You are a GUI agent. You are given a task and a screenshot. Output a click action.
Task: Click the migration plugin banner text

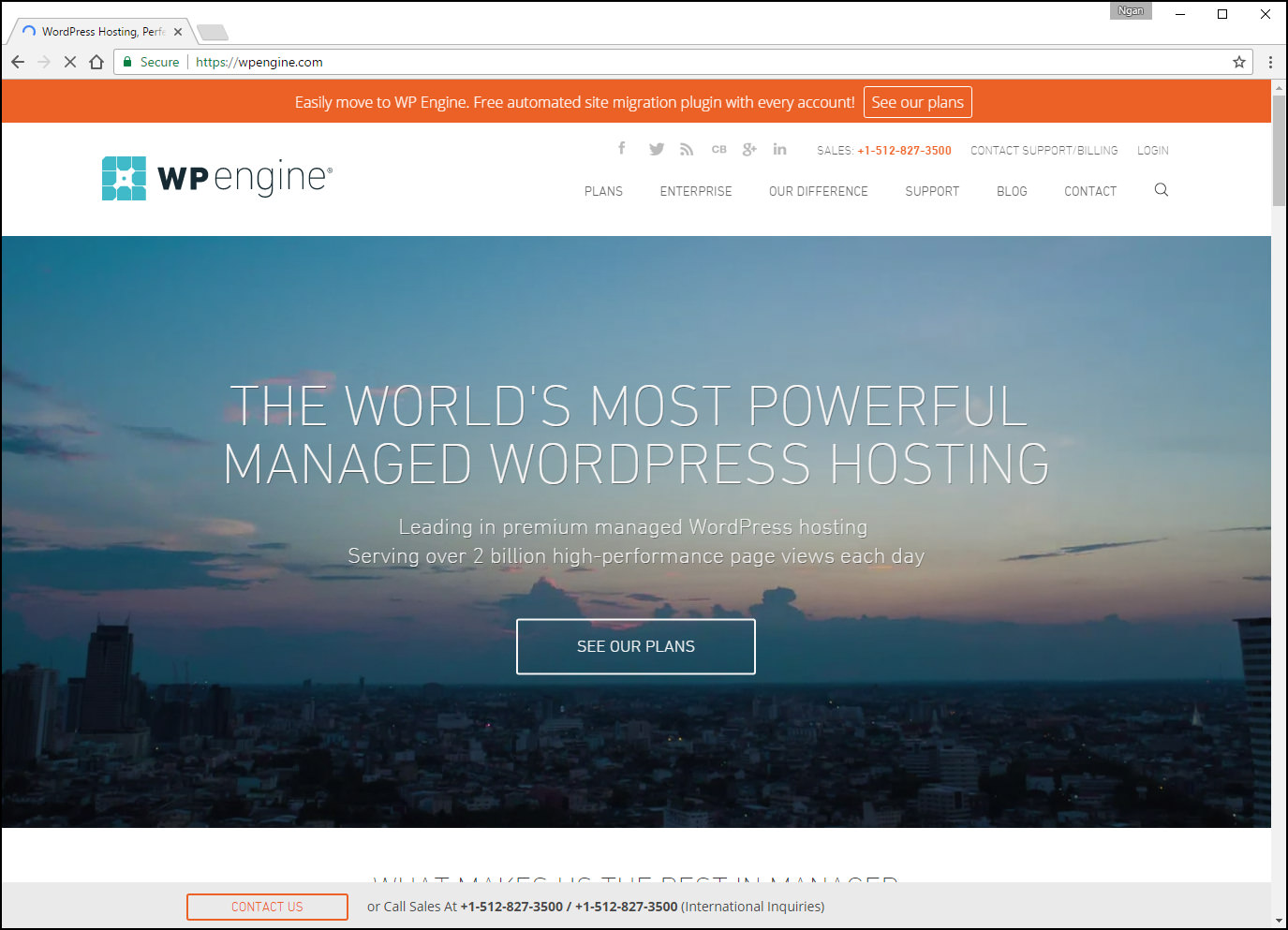pyautogui.click(x=574, y=102)
